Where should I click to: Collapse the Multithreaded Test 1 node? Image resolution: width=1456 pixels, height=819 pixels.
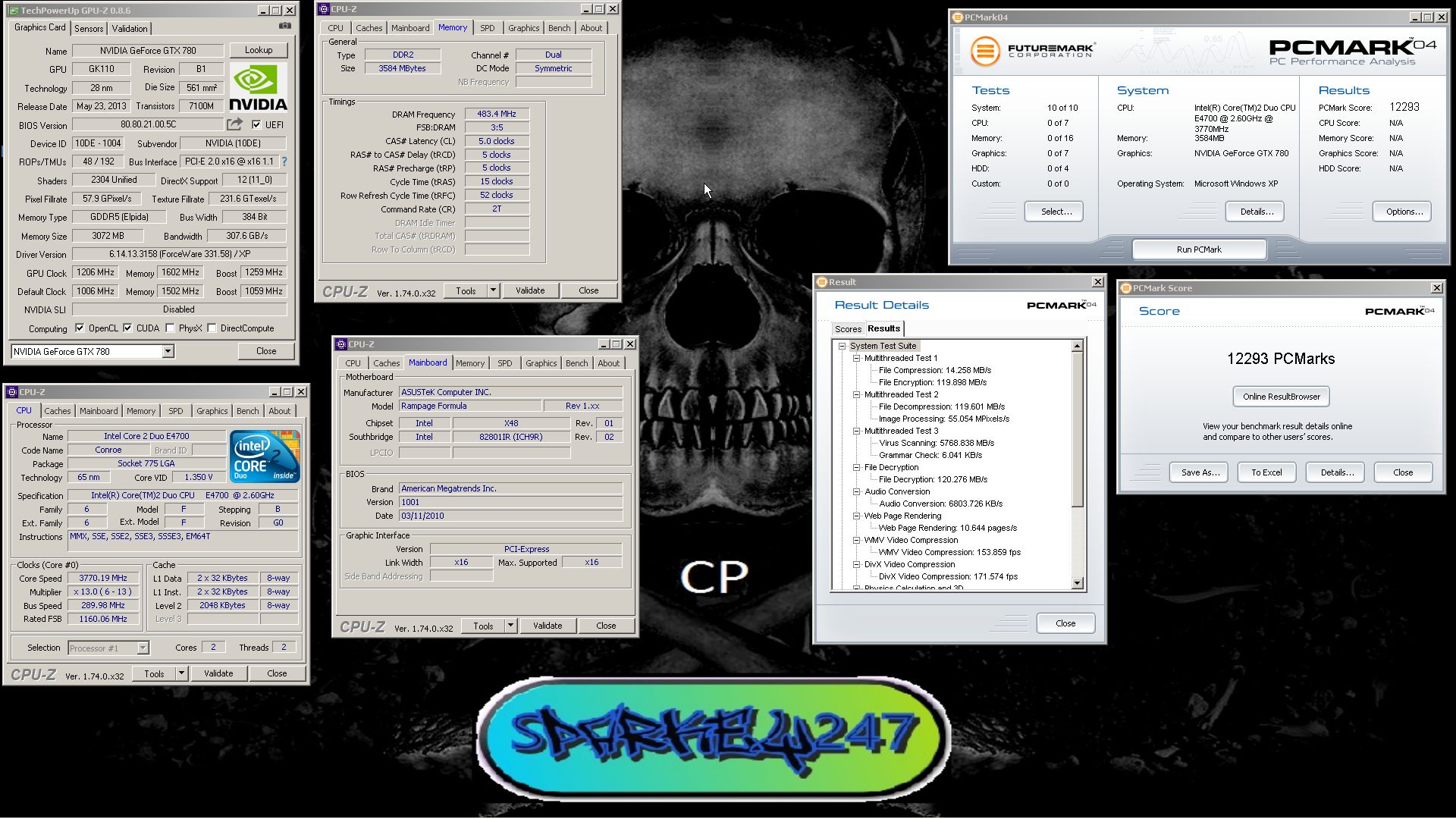(856, 358)
